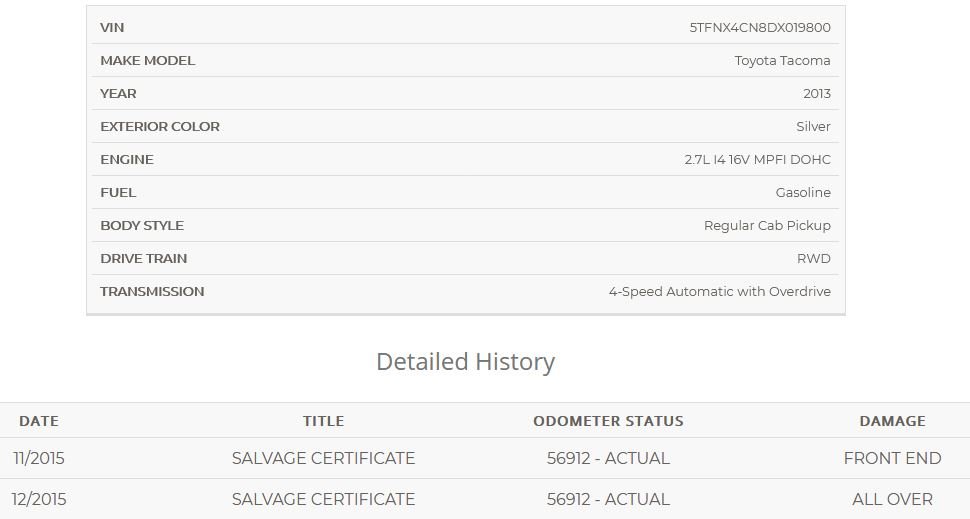970x519 pixels.
Task: Click the ODOMETER STATUS column header
Action: (608, 421)
